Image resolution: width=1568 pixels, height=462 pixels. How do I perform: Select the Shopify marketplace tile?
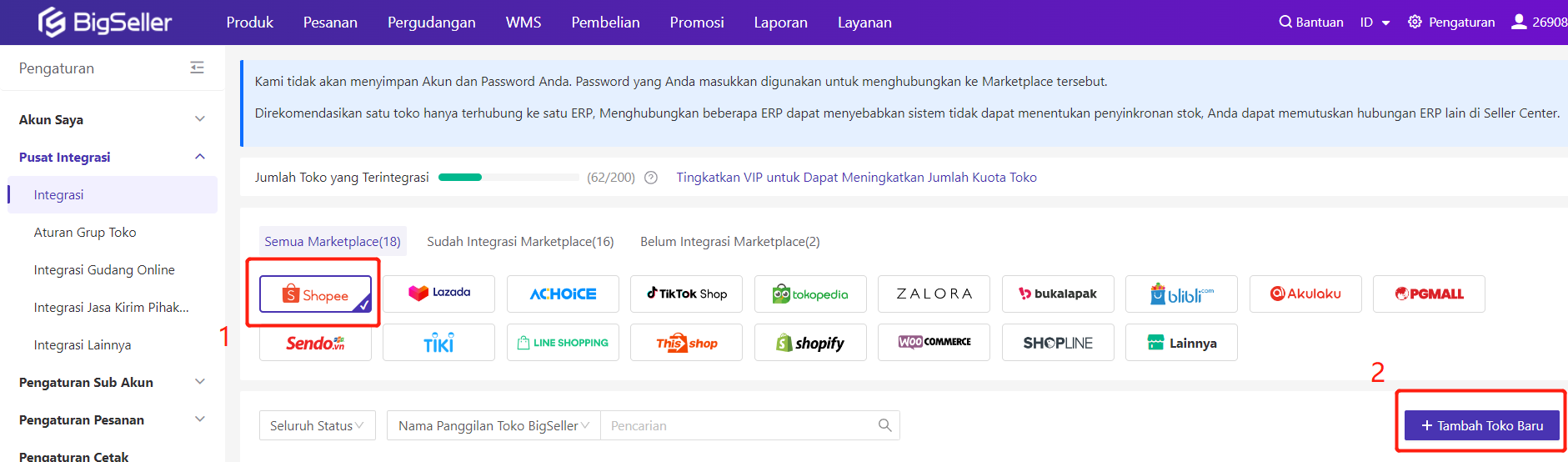pos(810,343)
